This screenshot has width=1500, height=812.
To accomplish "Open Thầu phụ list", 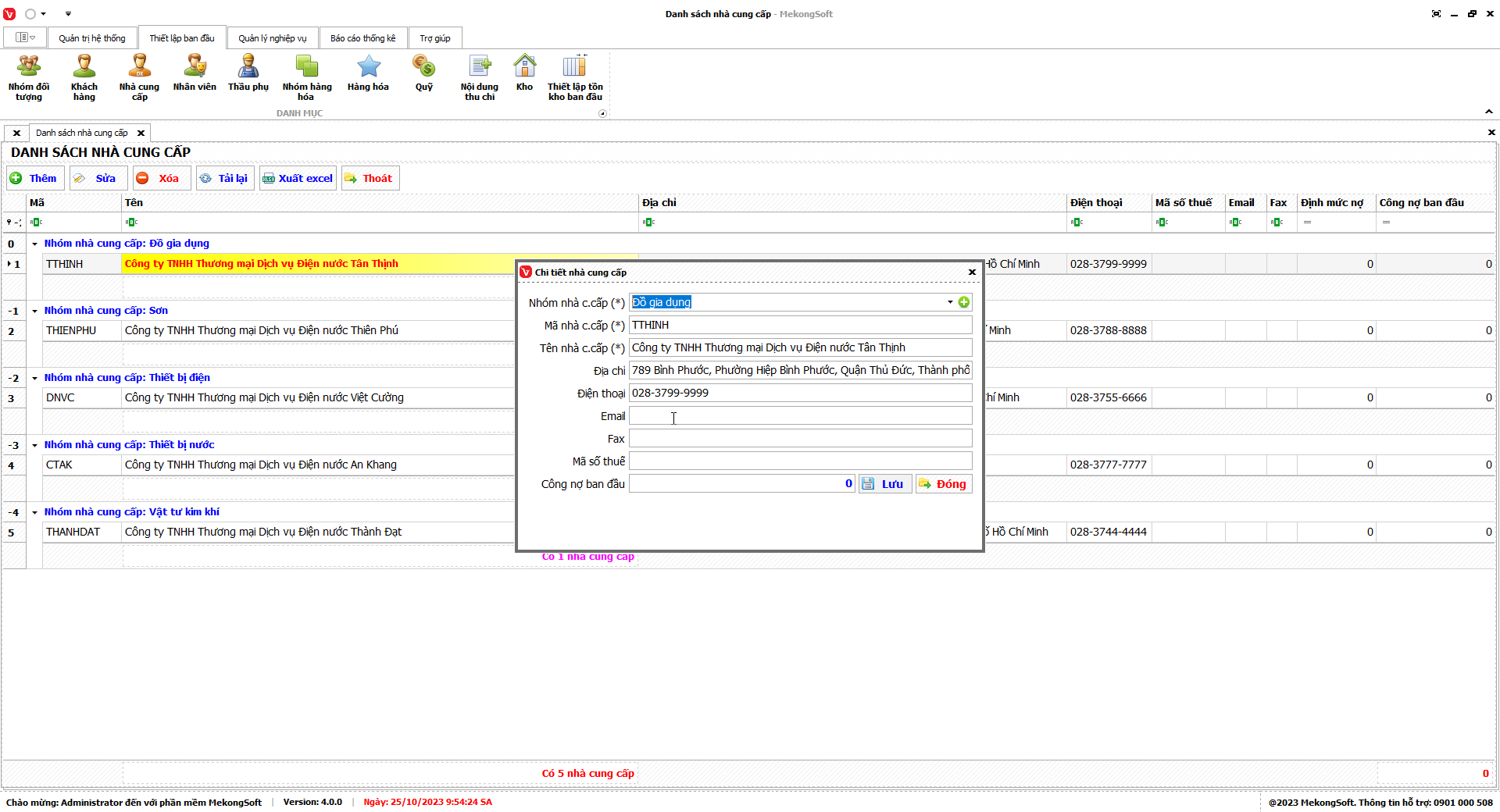I will [x=248, y=73].
